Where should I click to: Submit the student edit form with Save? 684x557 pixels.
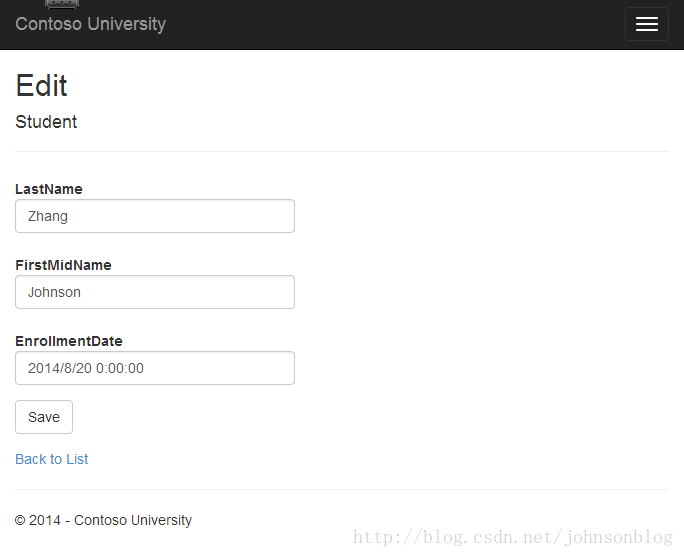(44, 417)
